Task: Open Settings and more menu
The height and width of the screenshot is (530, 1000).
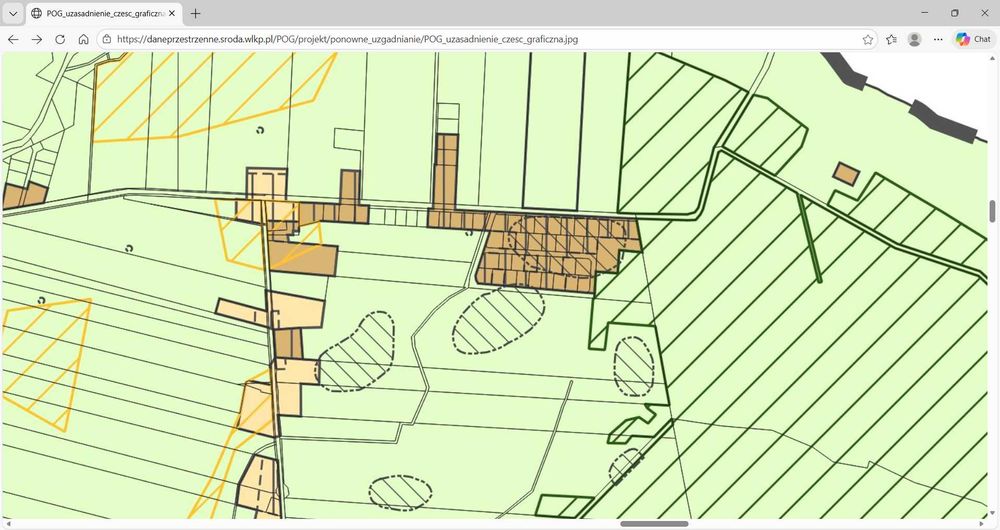Action: point(938,40)
